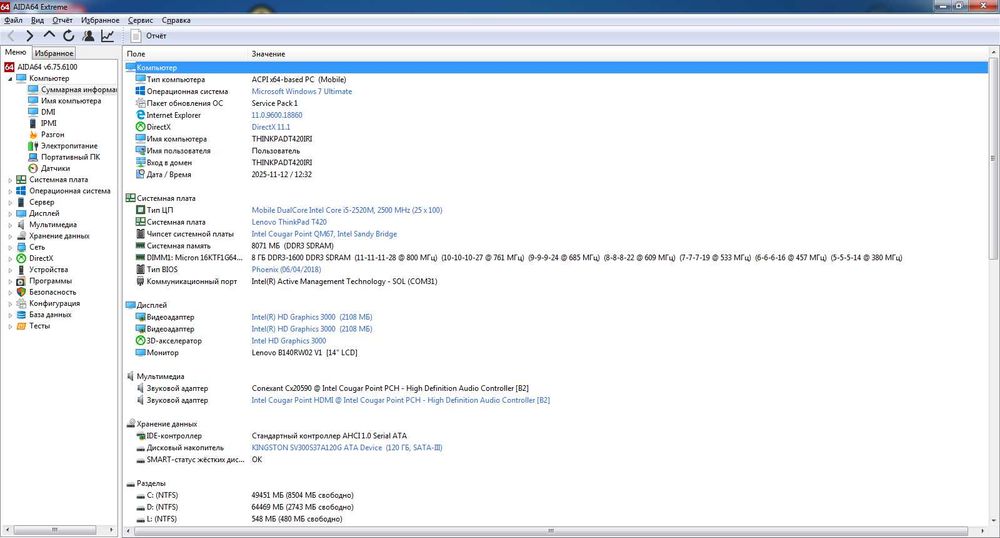
Task: Open IPMI item in the tree
Action: point(48,123)
